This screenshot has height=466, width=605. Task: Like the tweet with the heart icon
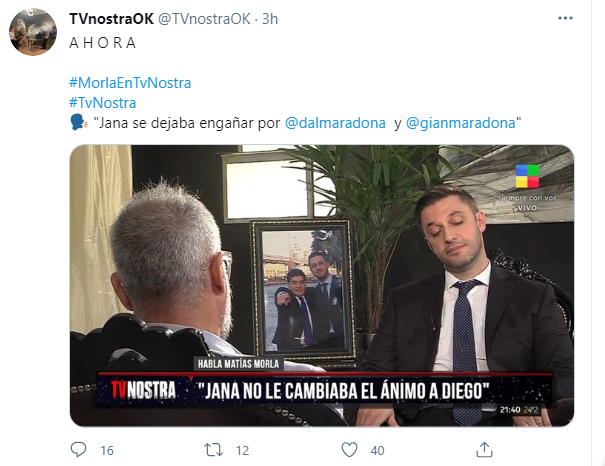[x=349, y=450]
